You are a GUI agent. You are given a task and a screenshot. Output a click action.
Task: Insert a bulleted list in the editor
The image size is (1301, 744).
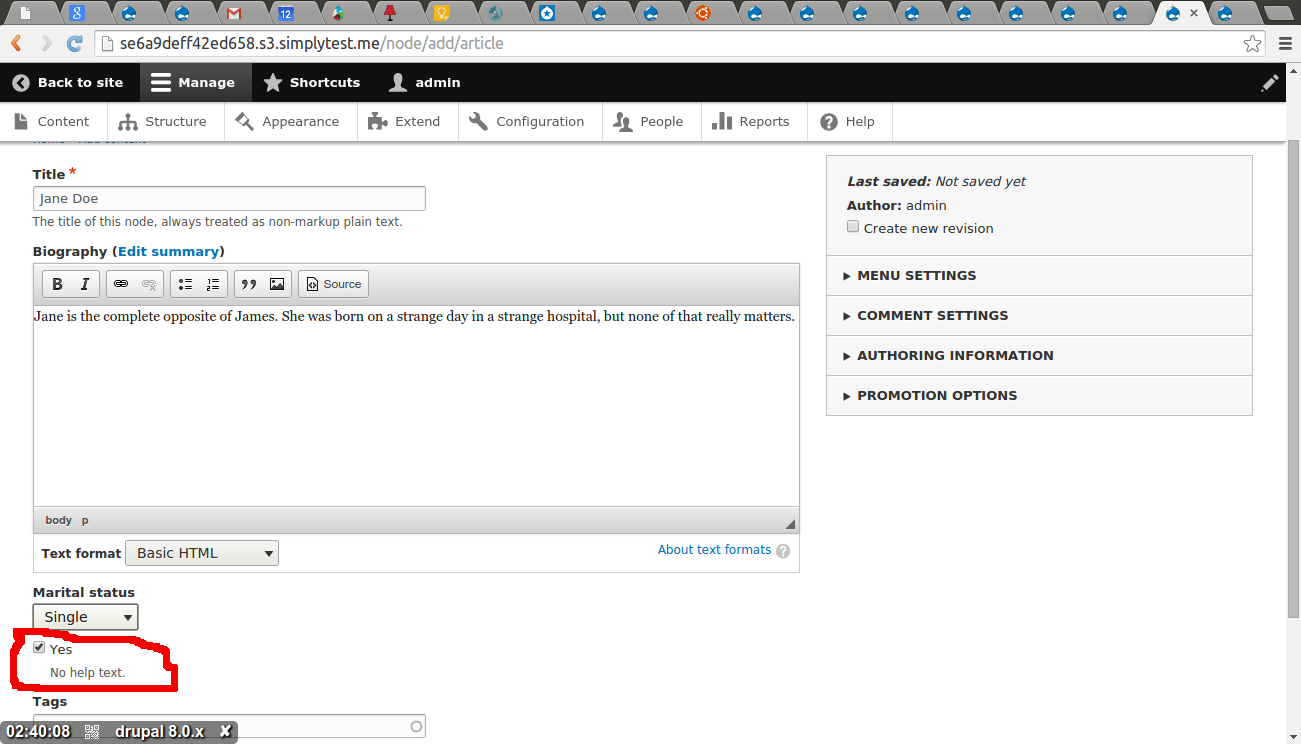point(185,283)
